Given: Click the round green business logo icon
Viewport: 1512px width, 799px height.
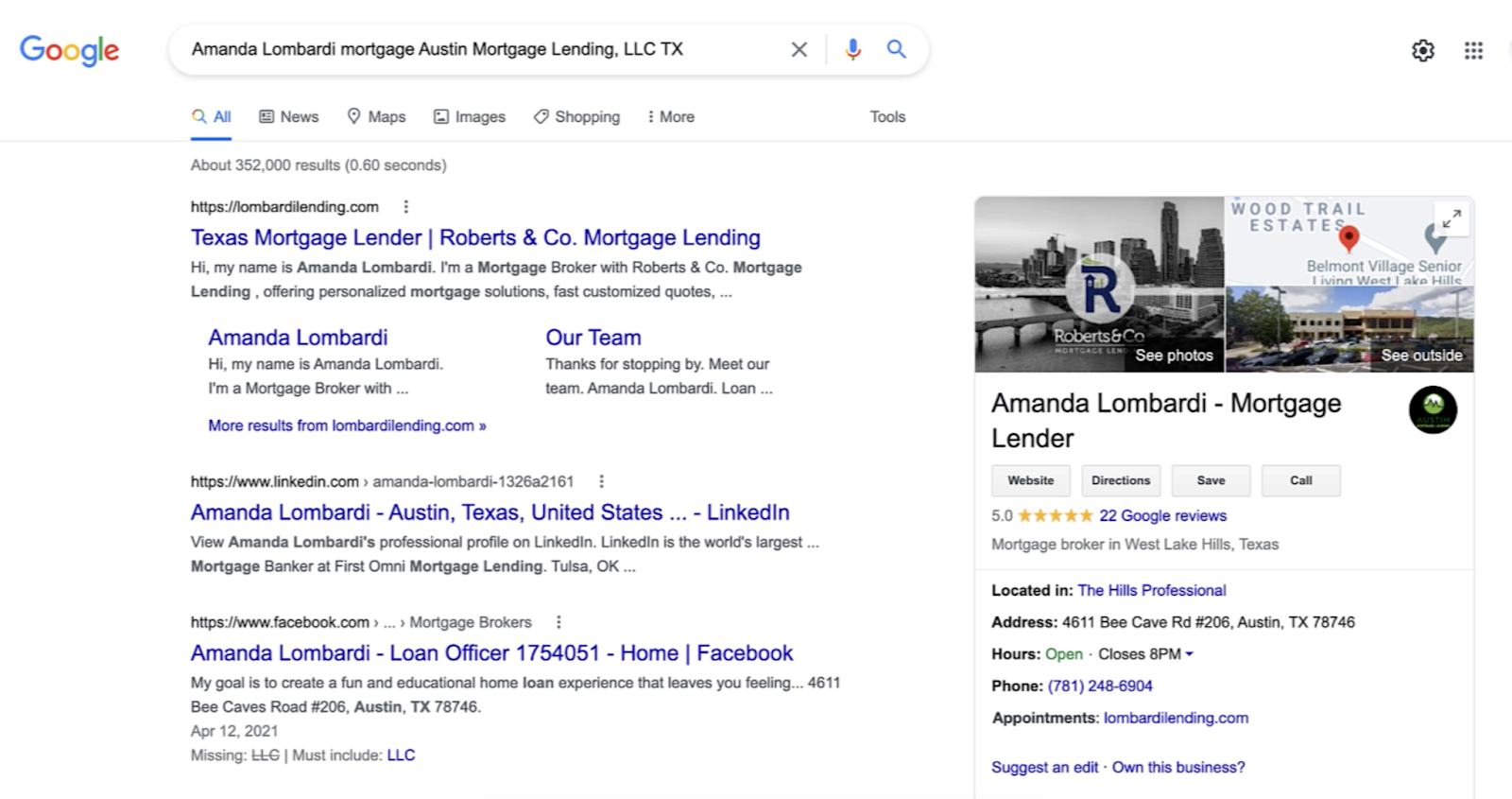Looking at the screenshot, I should [1433, 410].
